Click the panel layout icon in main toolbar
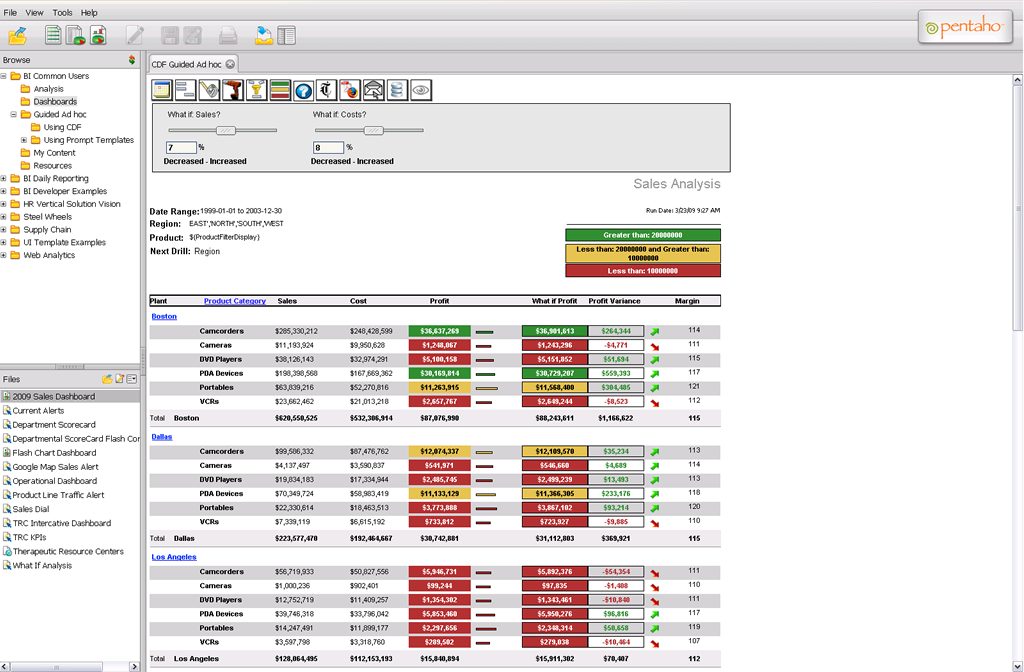 point(287,35)
